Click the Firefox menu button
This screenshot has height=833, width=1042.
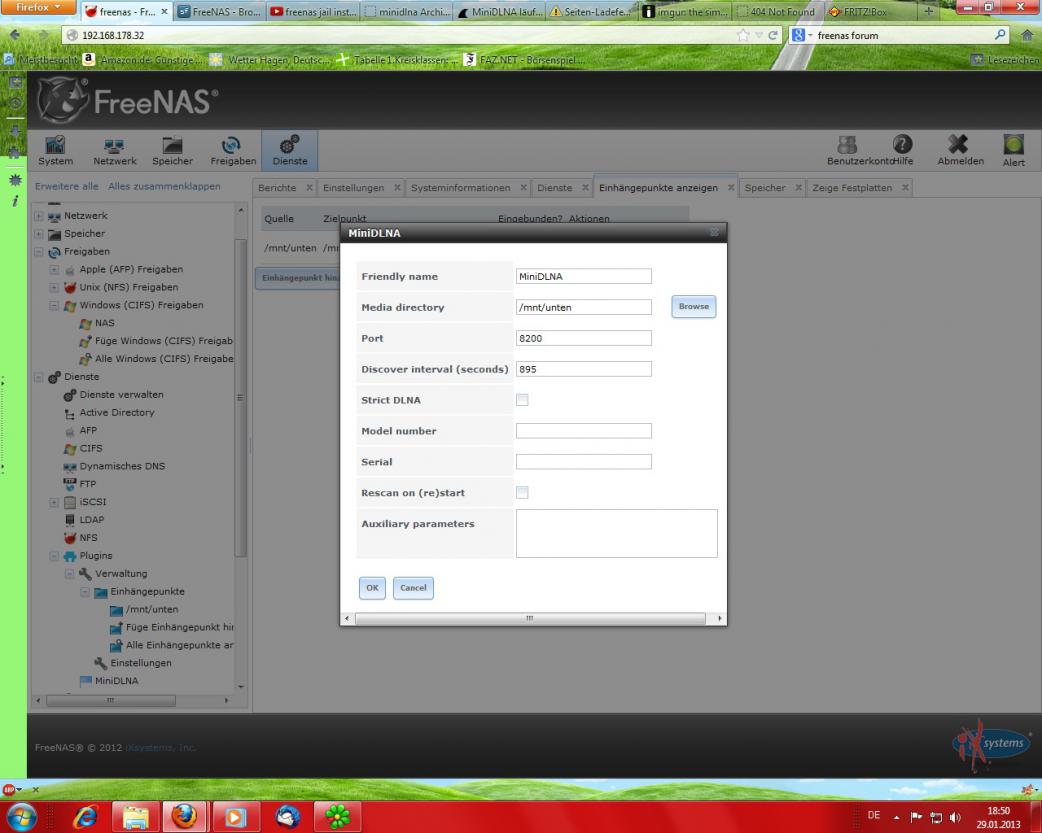37,7
